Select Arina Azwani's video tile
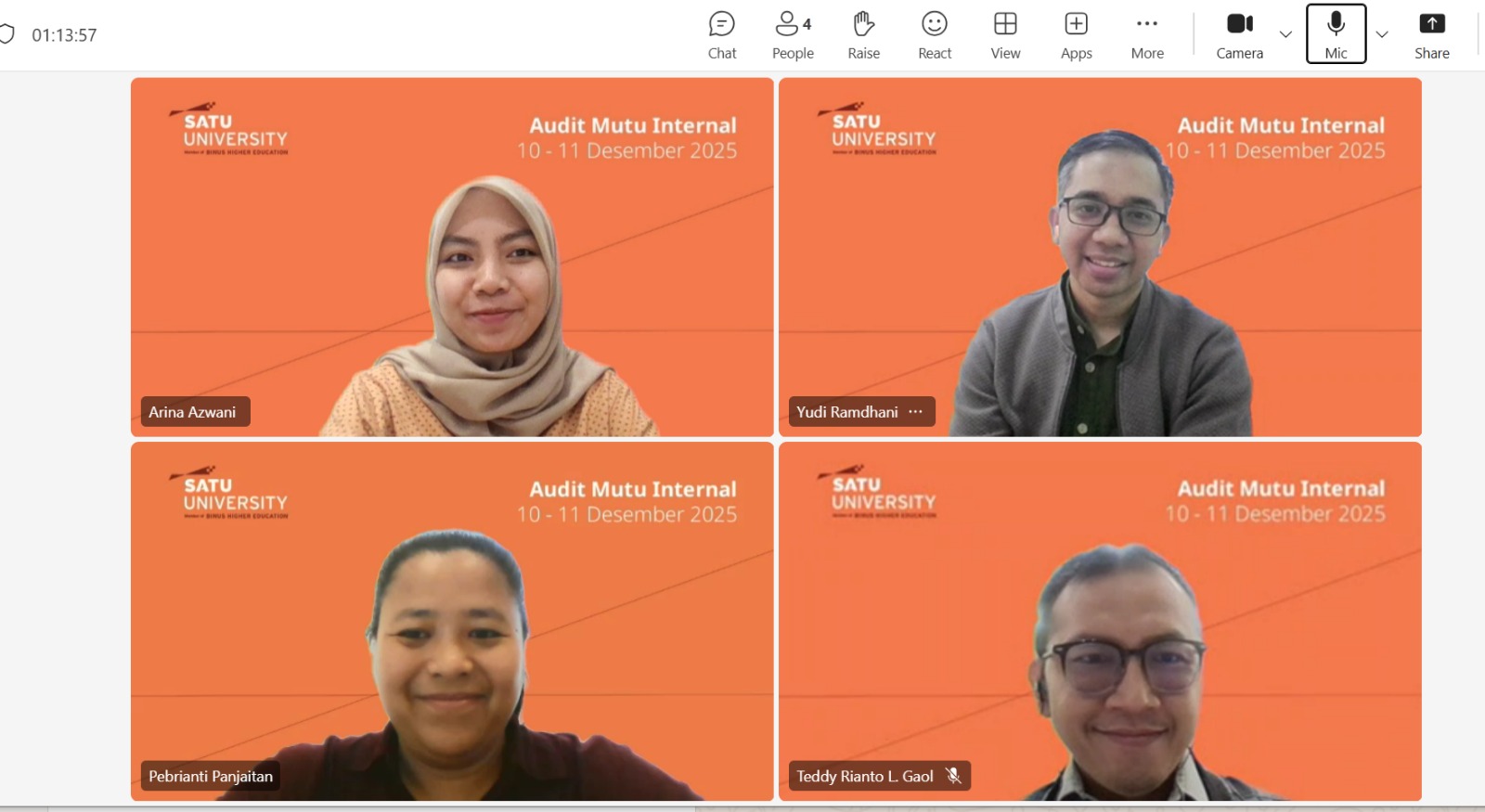1485x812 pixels. (x=452, y=256)
